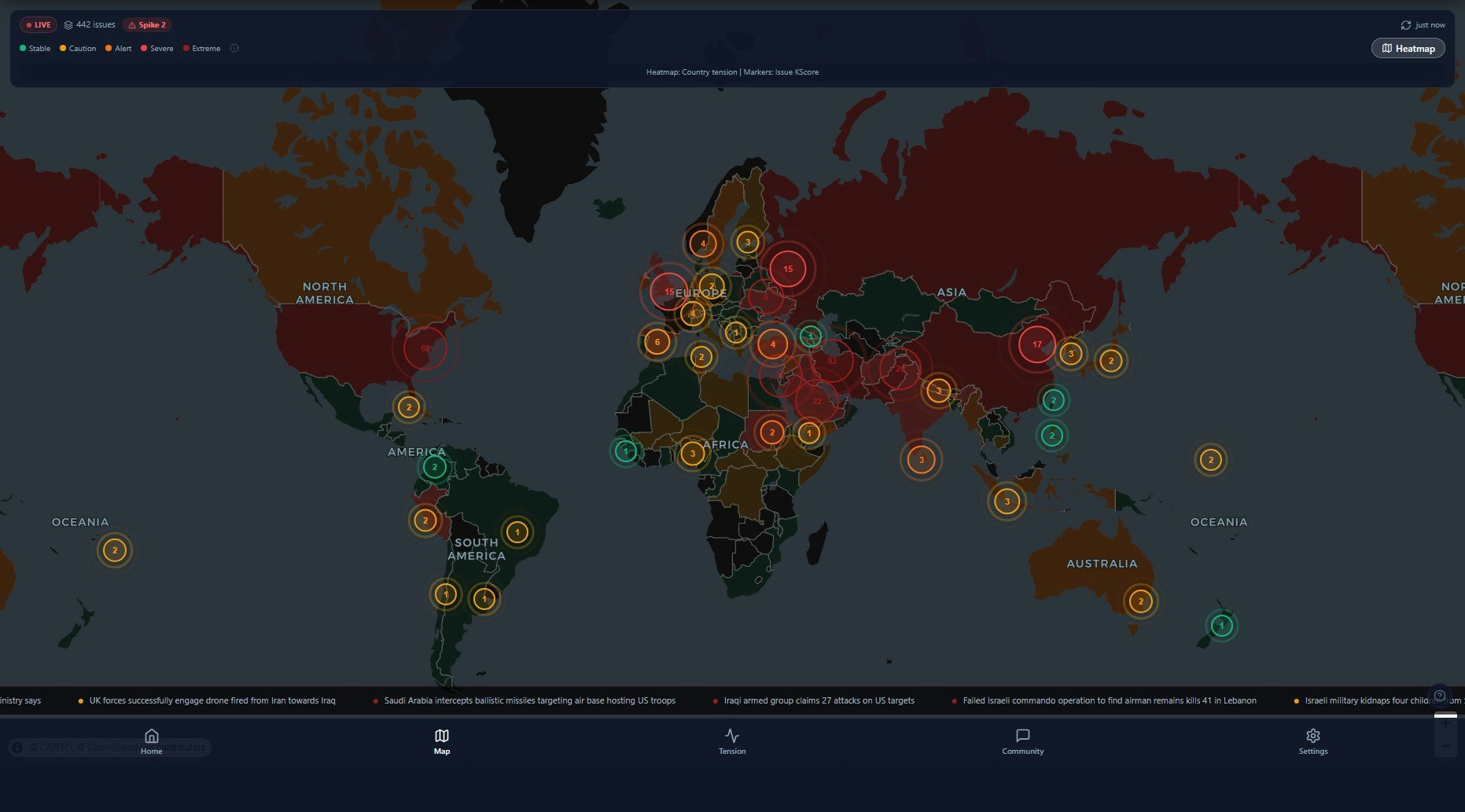
Task: Click the Extreme legend entry
Action: 202,49
